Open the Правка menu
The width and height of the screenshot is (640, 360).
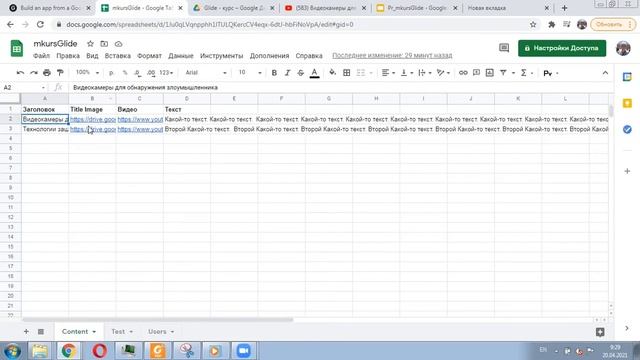68,56
